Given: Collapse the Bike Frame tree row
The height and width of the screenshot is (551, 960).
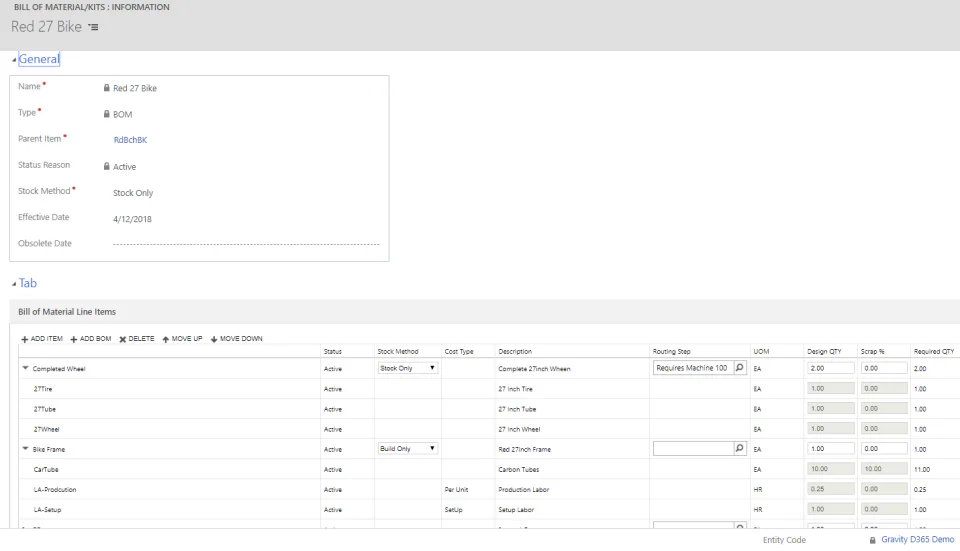Looking at the screenshot, I should click(x=25, y=449).
